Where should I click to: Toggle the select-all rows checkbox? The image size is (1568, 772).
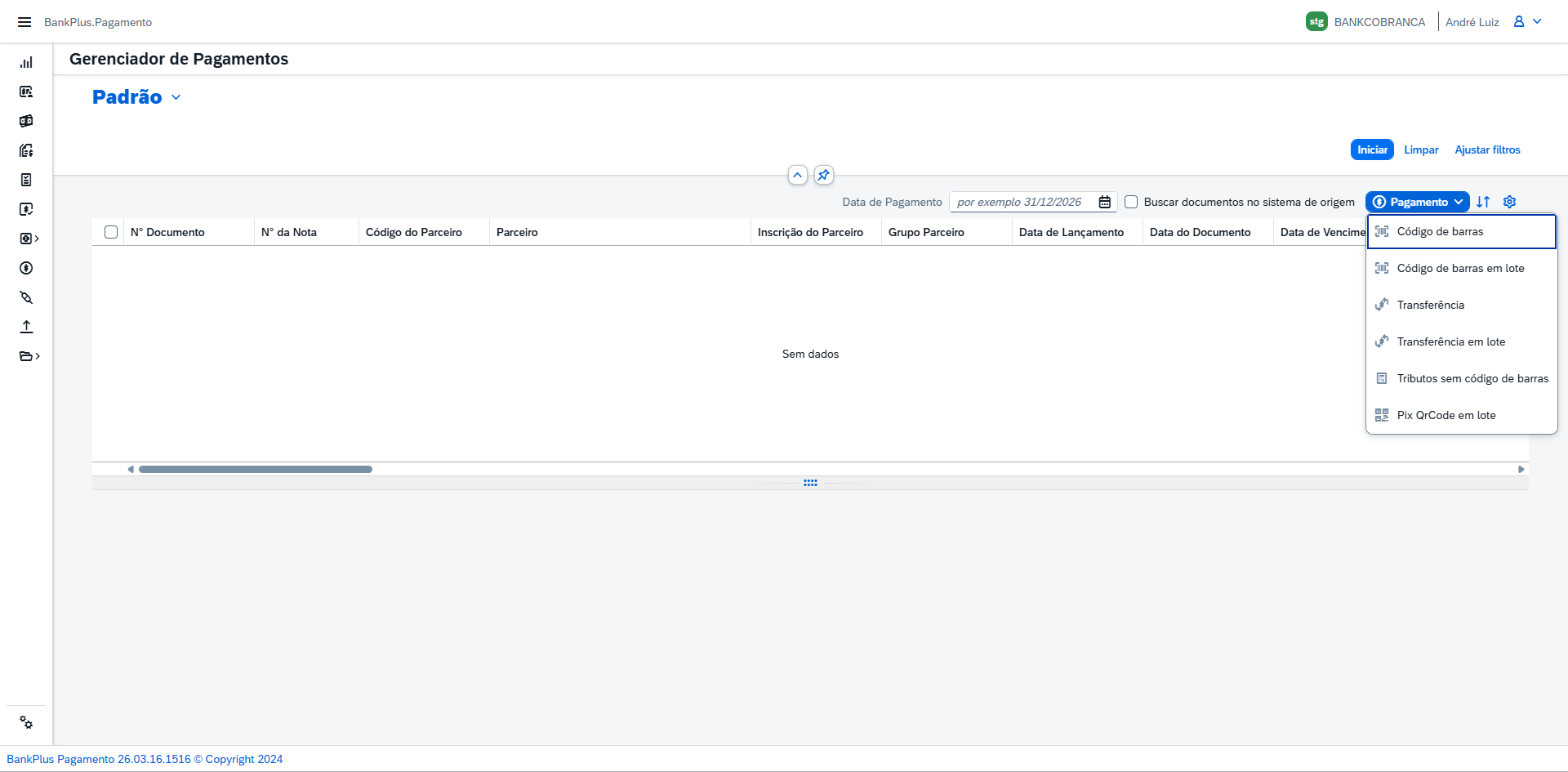pos(111,232)
